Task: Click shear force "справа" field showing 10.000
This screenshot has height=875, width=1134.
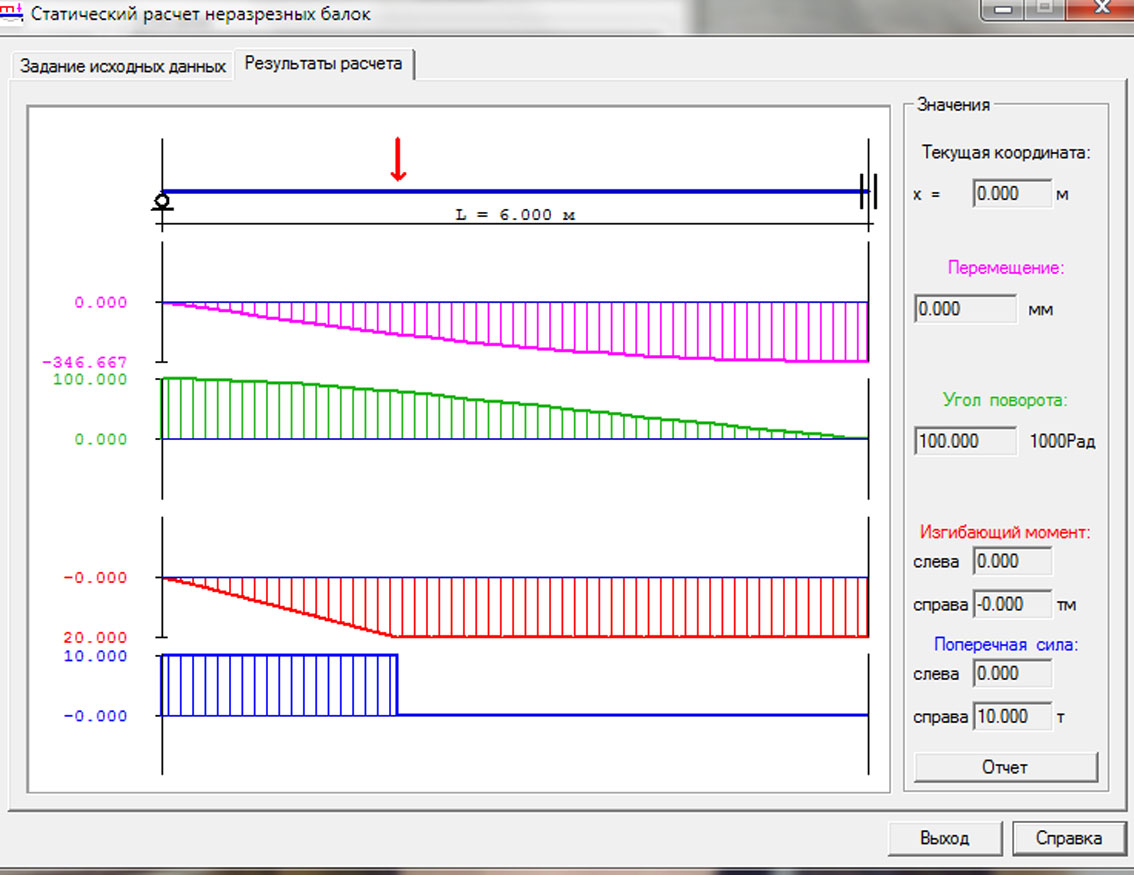Action: click(1011, 717)
